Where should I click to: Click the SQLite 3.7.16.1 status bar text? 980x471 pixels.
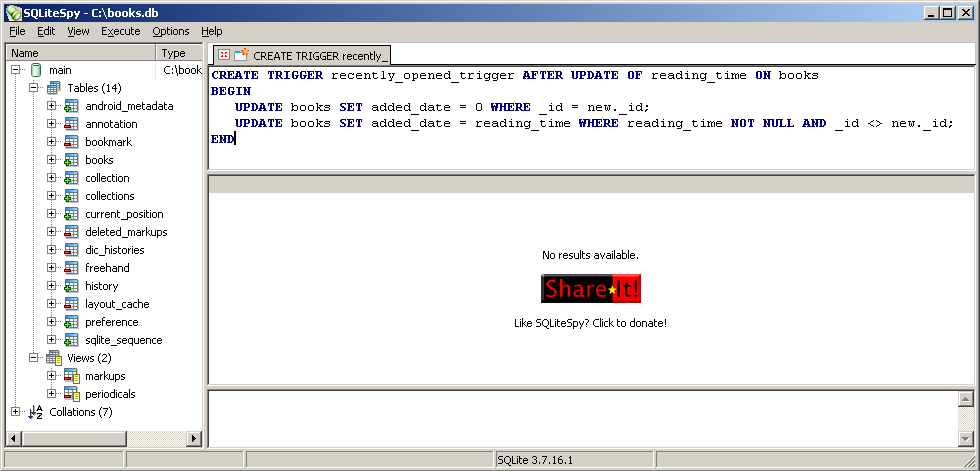tap(535, 460)
